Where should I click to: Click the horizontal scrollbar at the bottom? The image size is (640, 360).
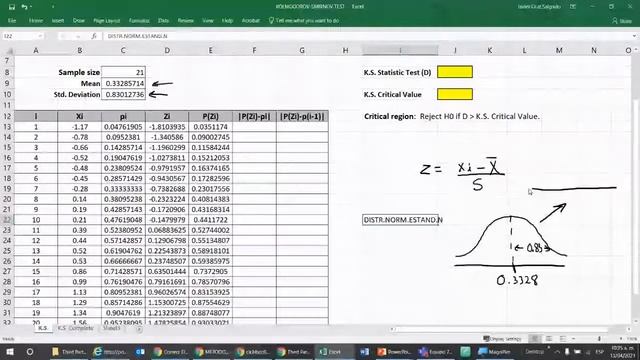coord(502,329)
